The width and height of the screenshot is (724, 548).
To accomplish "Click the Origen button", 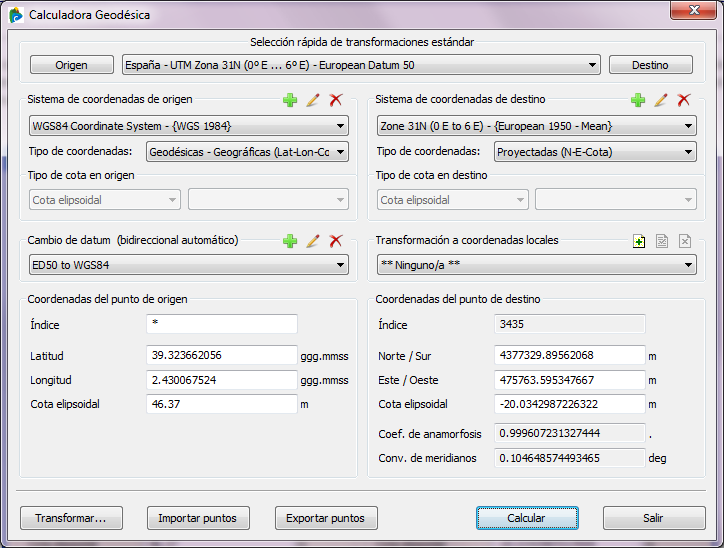I will tap(71, 65).
